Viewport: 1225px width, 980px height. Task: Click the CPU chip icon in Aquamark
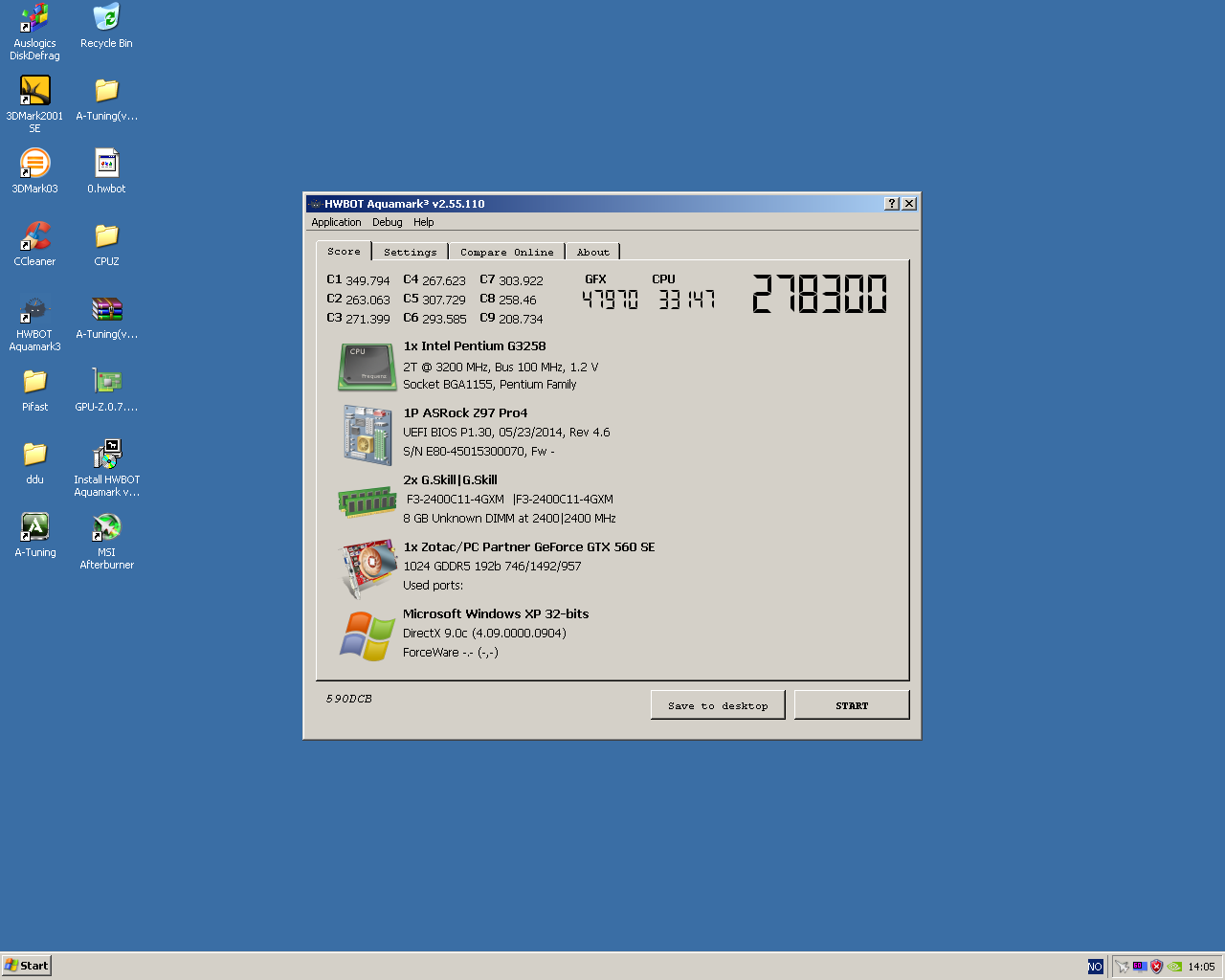tap(367, 367)
